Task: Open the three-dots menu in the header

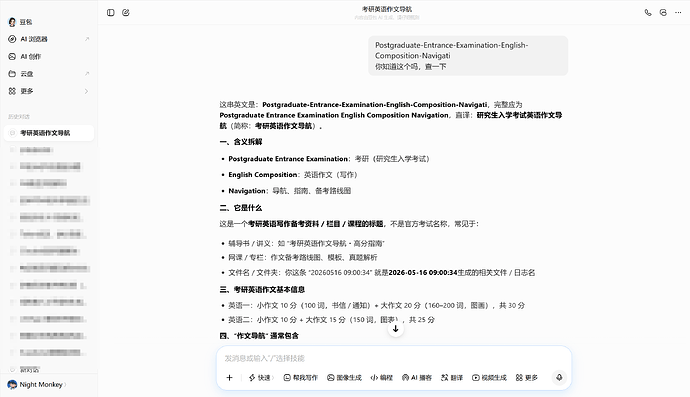Action: pos(678,13)
